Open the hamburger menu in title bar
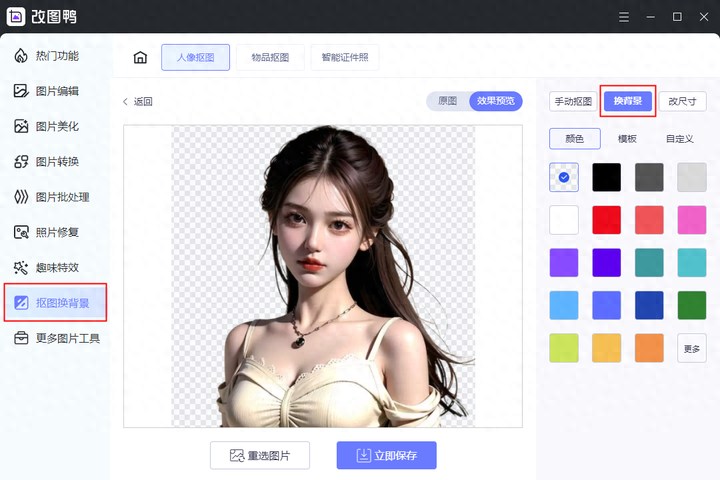This screenshot has width=720, height=480. (x=624, y=17)
